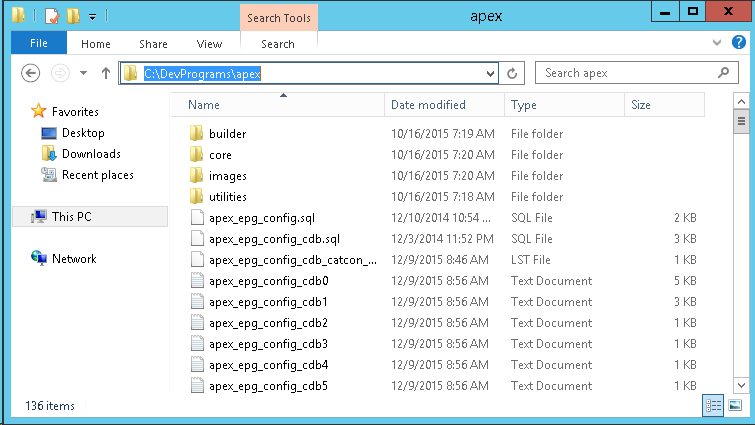Click the Back navigation arrow
Viewport: 755px width, 425px height.
[x=30, y=73]
